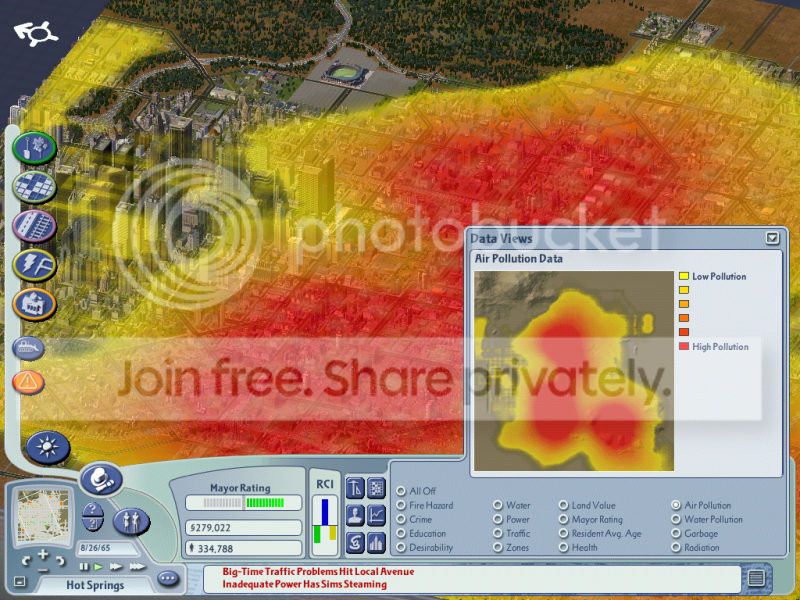Open the Graphs line-chart icon
Image resolution: width=800 pixels, height=600 pixels.
pos(376,515)
